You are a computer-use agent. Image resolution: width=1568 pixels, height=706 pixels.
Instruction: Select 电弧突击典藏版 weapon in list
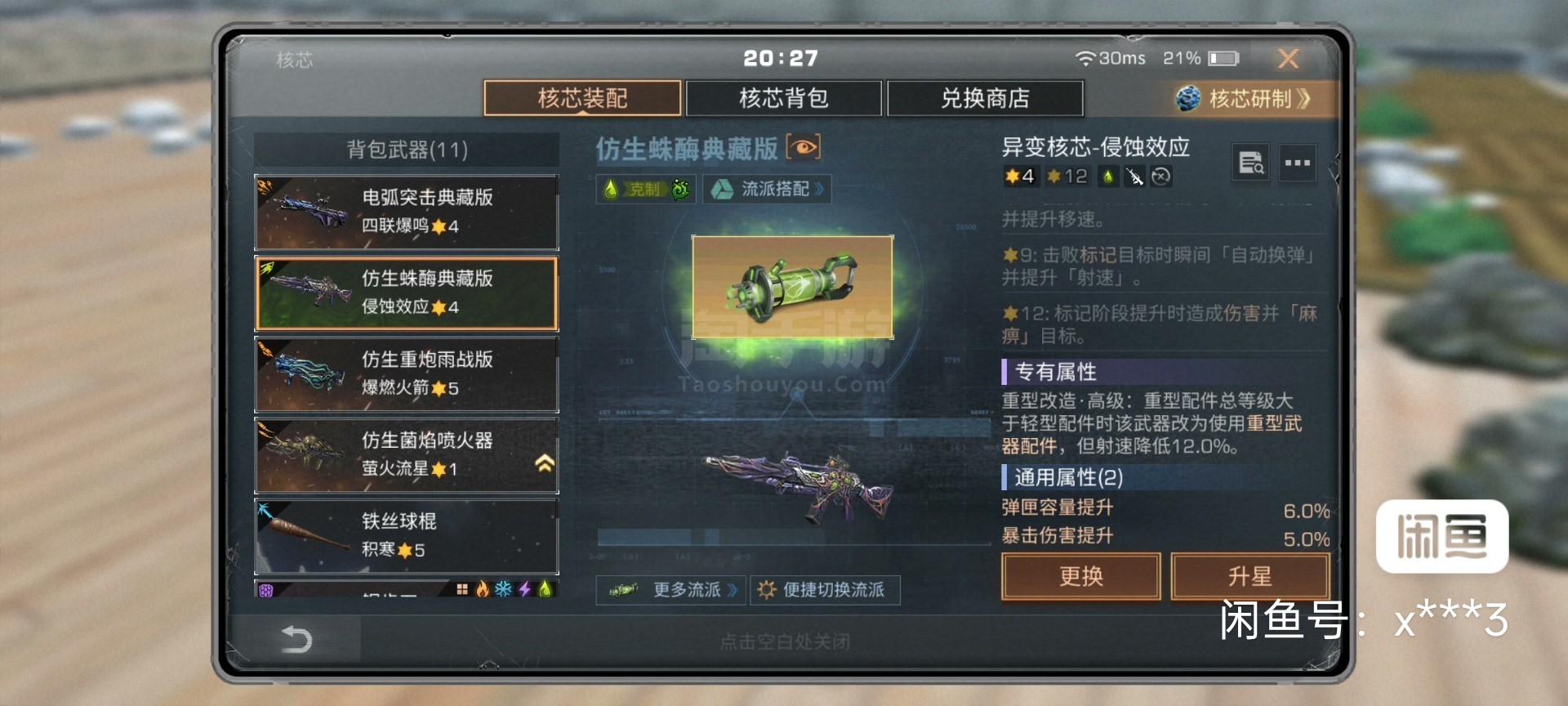coord(407,212)
